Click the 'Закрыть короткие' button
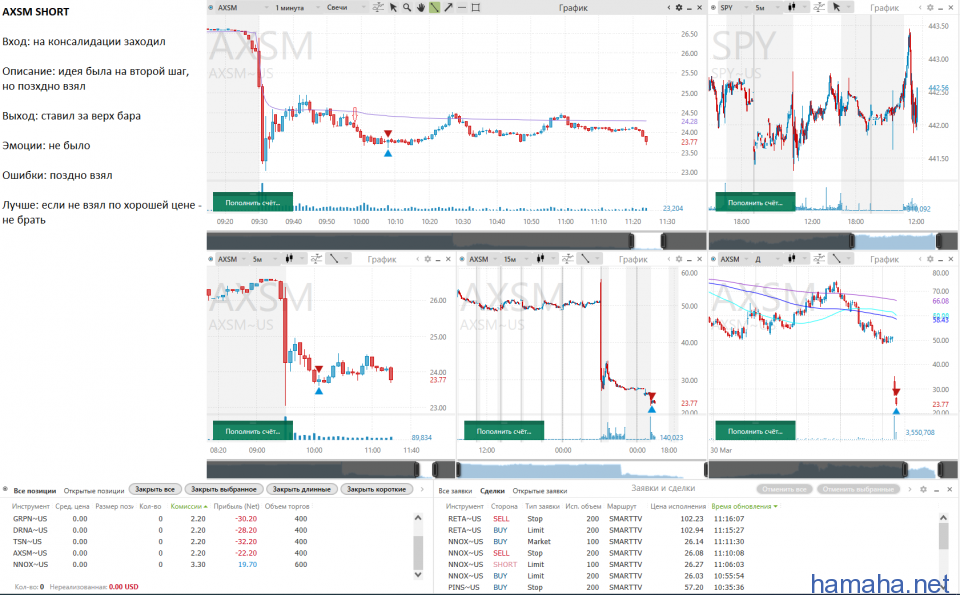Image resolution: width=960 pixels, height=595 pixels. [376, 489]
